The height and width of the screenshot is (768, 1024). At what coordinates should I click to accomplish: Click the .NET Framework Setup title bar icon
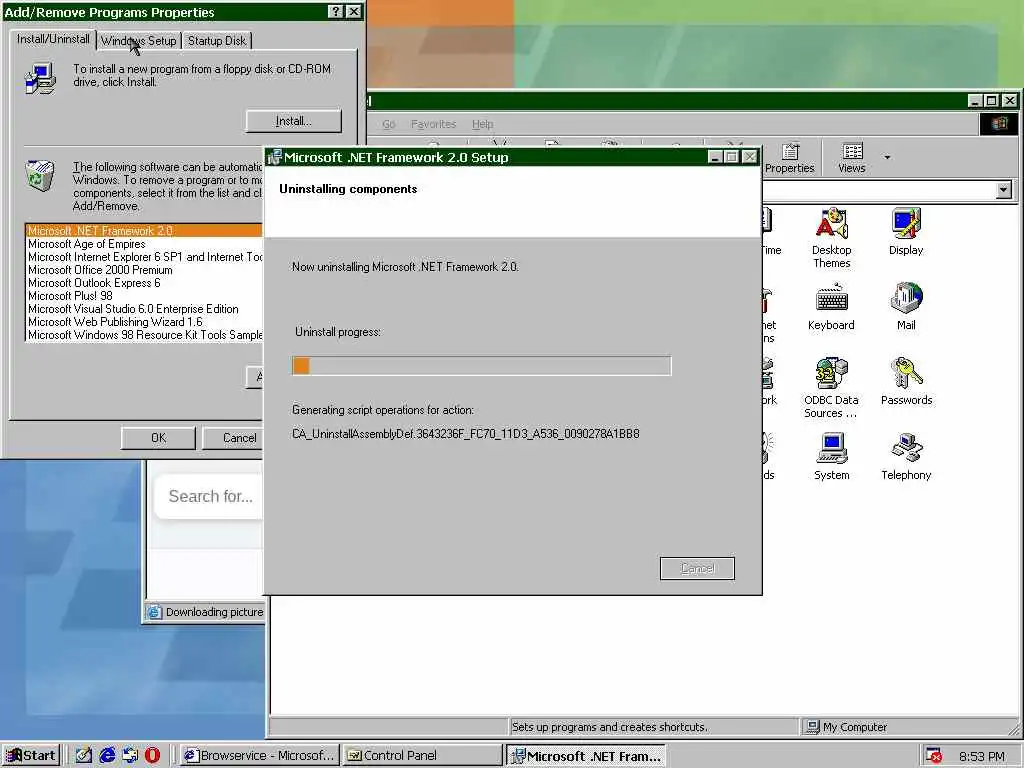pyautogui.click(x=275, y=157)
